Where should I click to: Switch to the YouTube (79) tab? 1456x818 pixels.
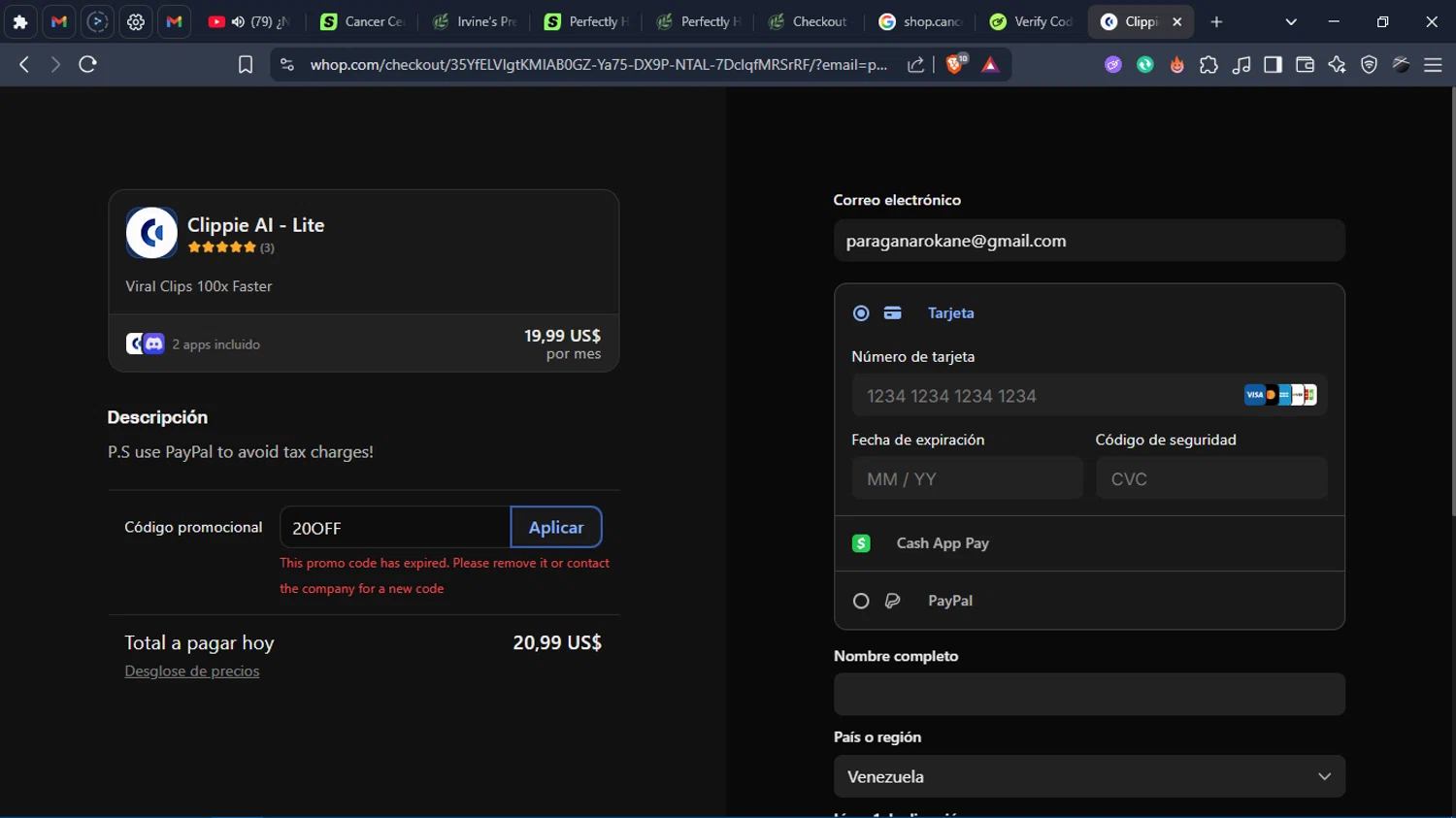click(x=250, y=21)
